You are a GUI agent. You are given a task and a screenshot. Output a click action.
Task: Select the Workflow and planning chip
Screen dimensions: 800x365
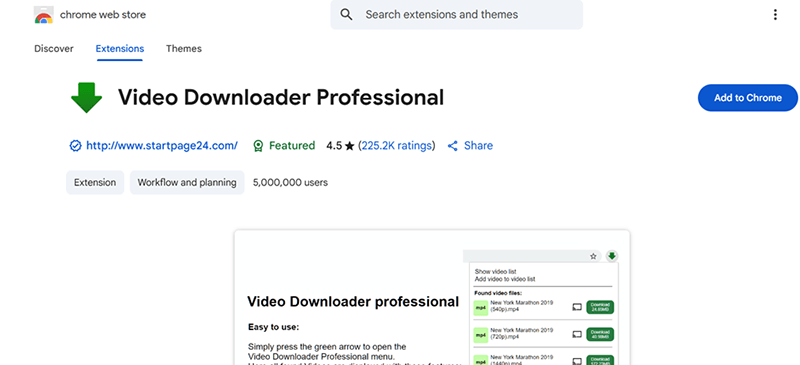(x=187, y=182)
